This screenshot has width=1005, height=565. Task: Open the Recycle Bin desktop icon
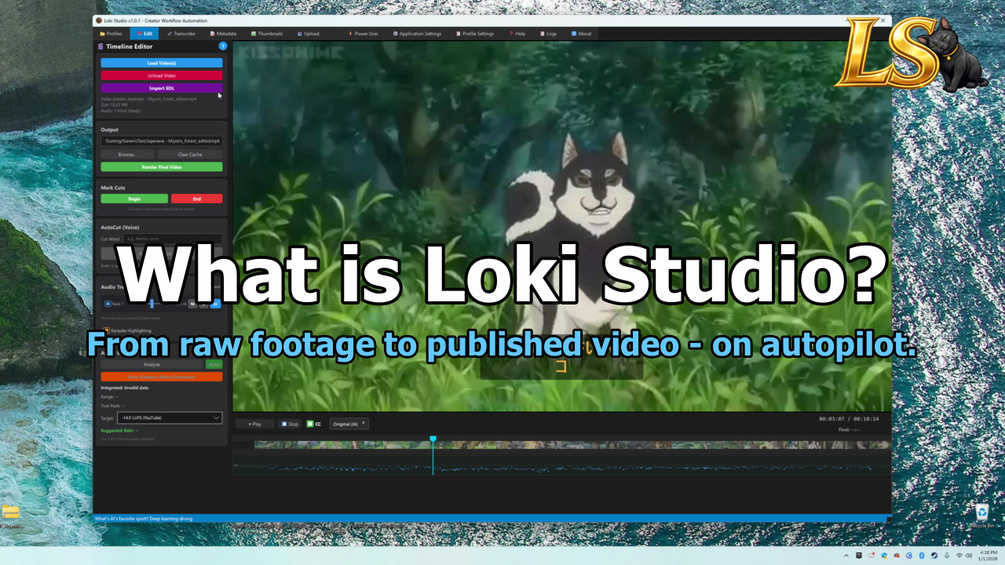[x=983, y=515]
